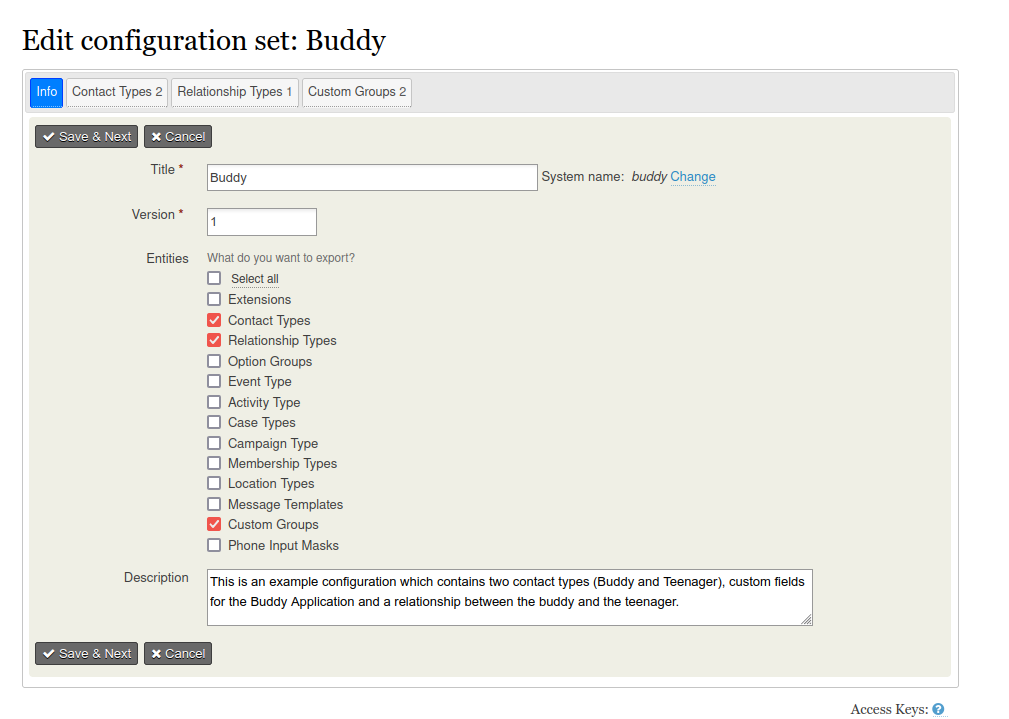1009x719 pixels.
Task: Switch to the Info tab
Action: click(x=46, y=92)
